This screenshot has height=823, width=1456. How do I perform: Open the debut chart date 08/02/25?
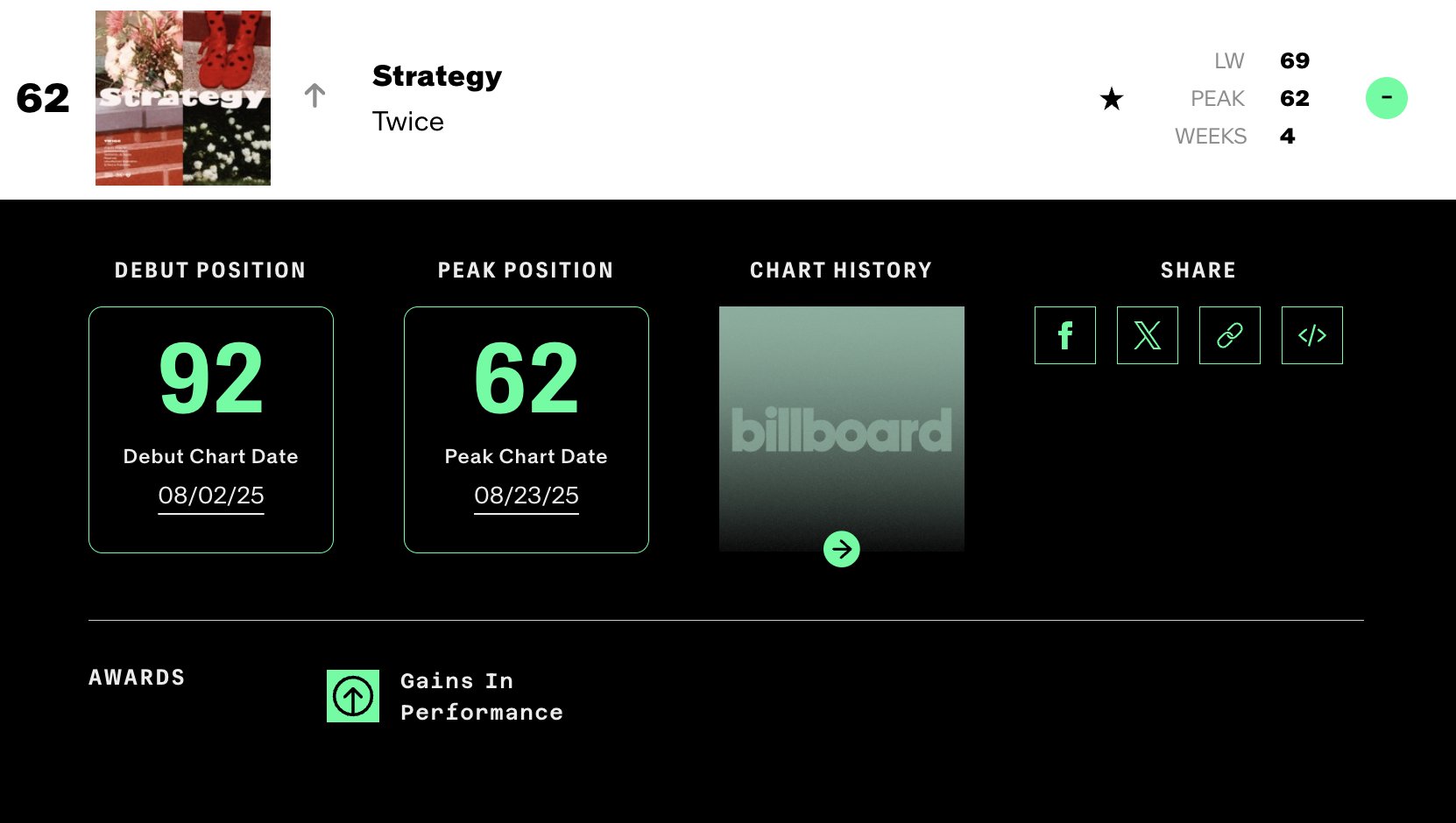point(211,496)
